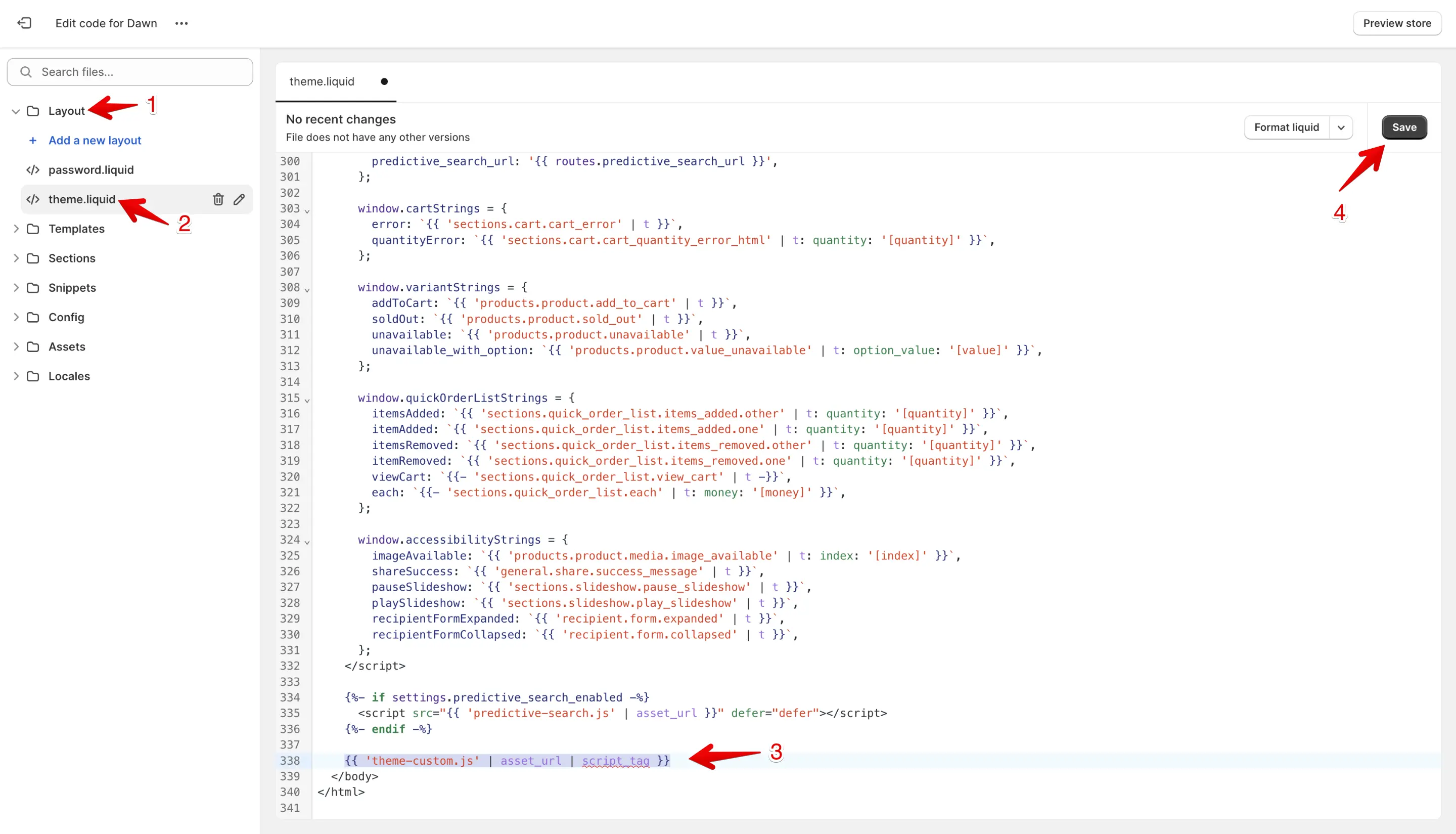
Task: Click the Assets folder icon
Action: click(33, 346)
